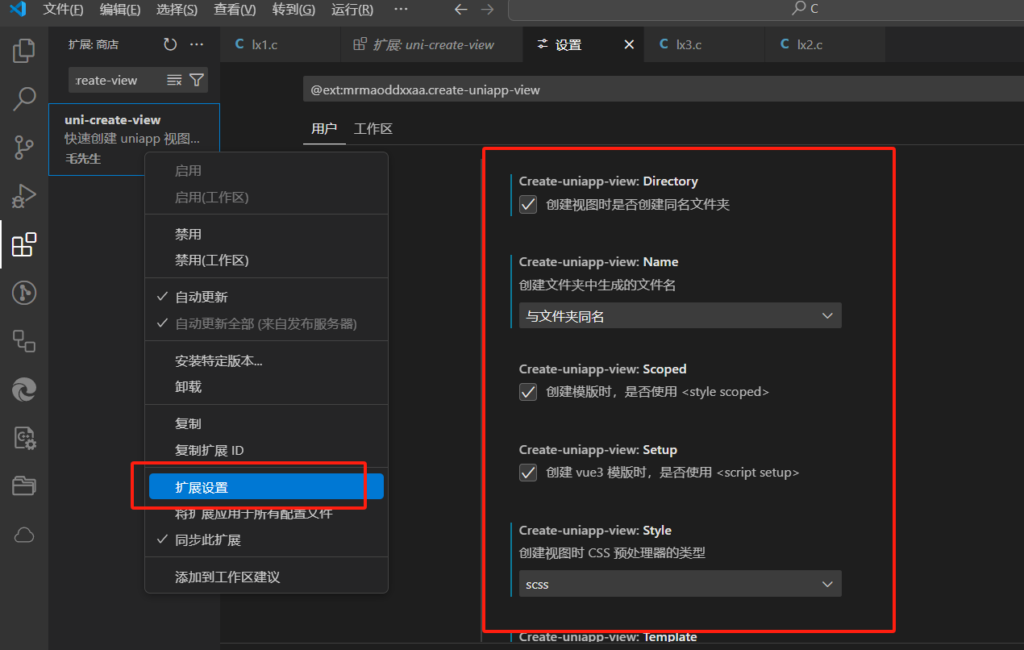This screenshot has height=650, width=1024.
Task: Click the Create-uniapp-view: Directory setting title
Action: [608, 181]
